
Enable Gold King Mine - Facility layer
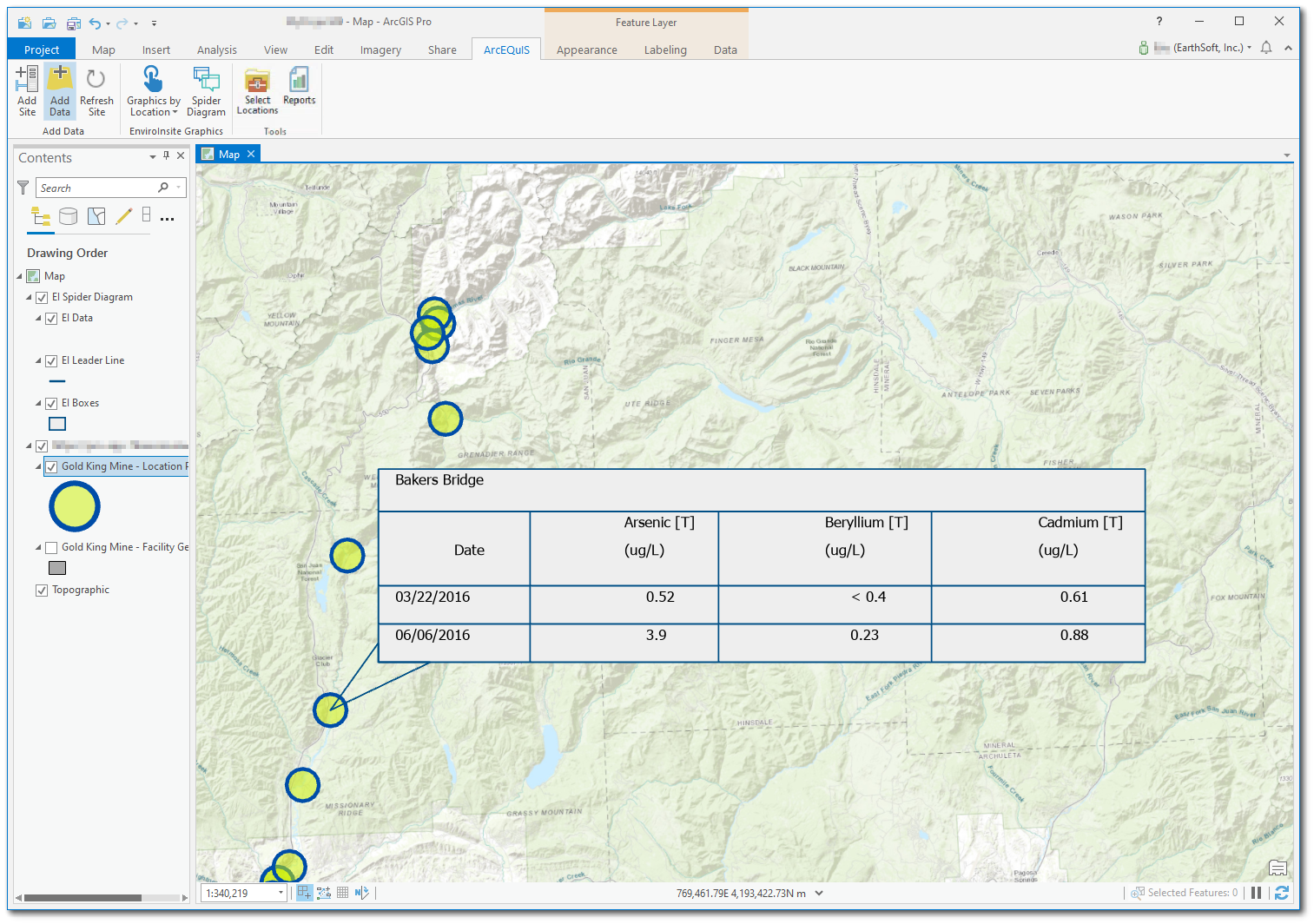[x=51, y=548]
